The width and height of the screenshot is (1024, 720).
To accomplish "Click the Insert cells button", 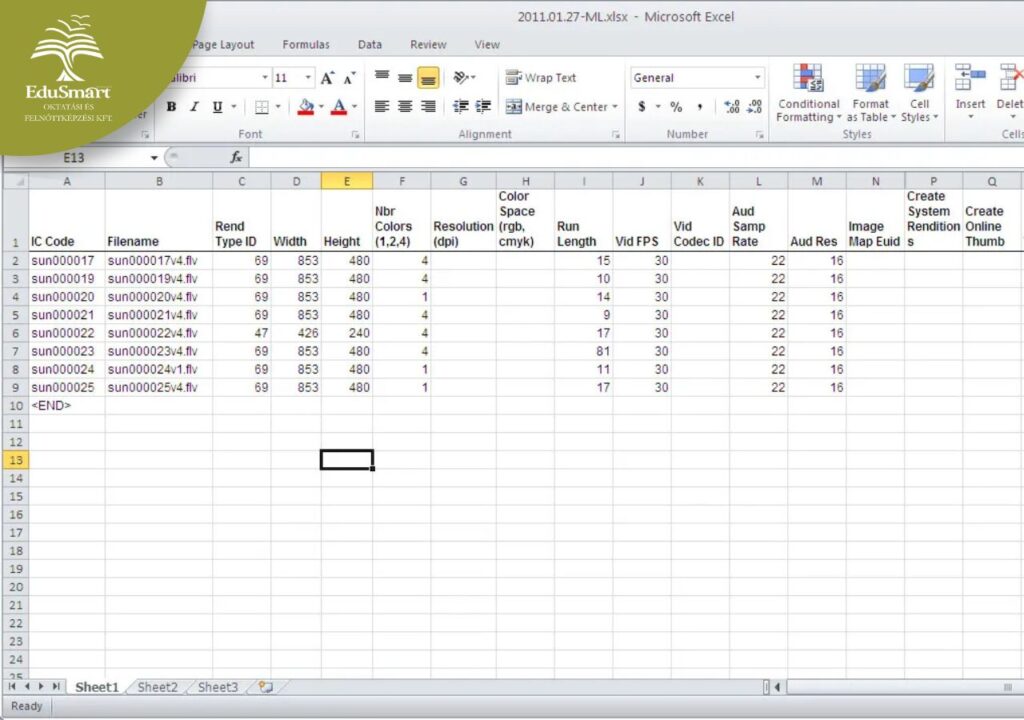I will (970, 95).
